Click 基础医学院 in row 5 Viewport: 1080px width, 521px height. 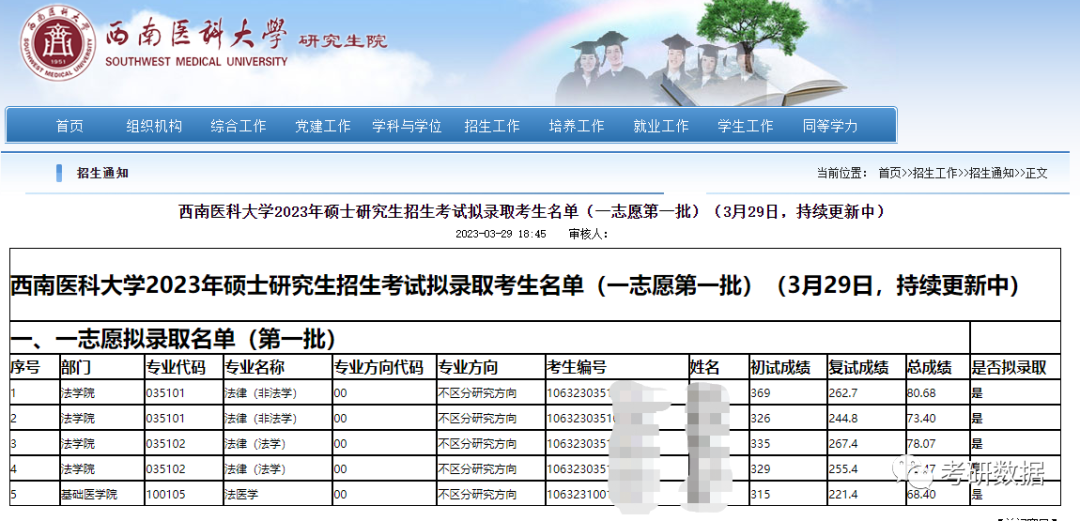pyautogui.click(x=89, y=494)
